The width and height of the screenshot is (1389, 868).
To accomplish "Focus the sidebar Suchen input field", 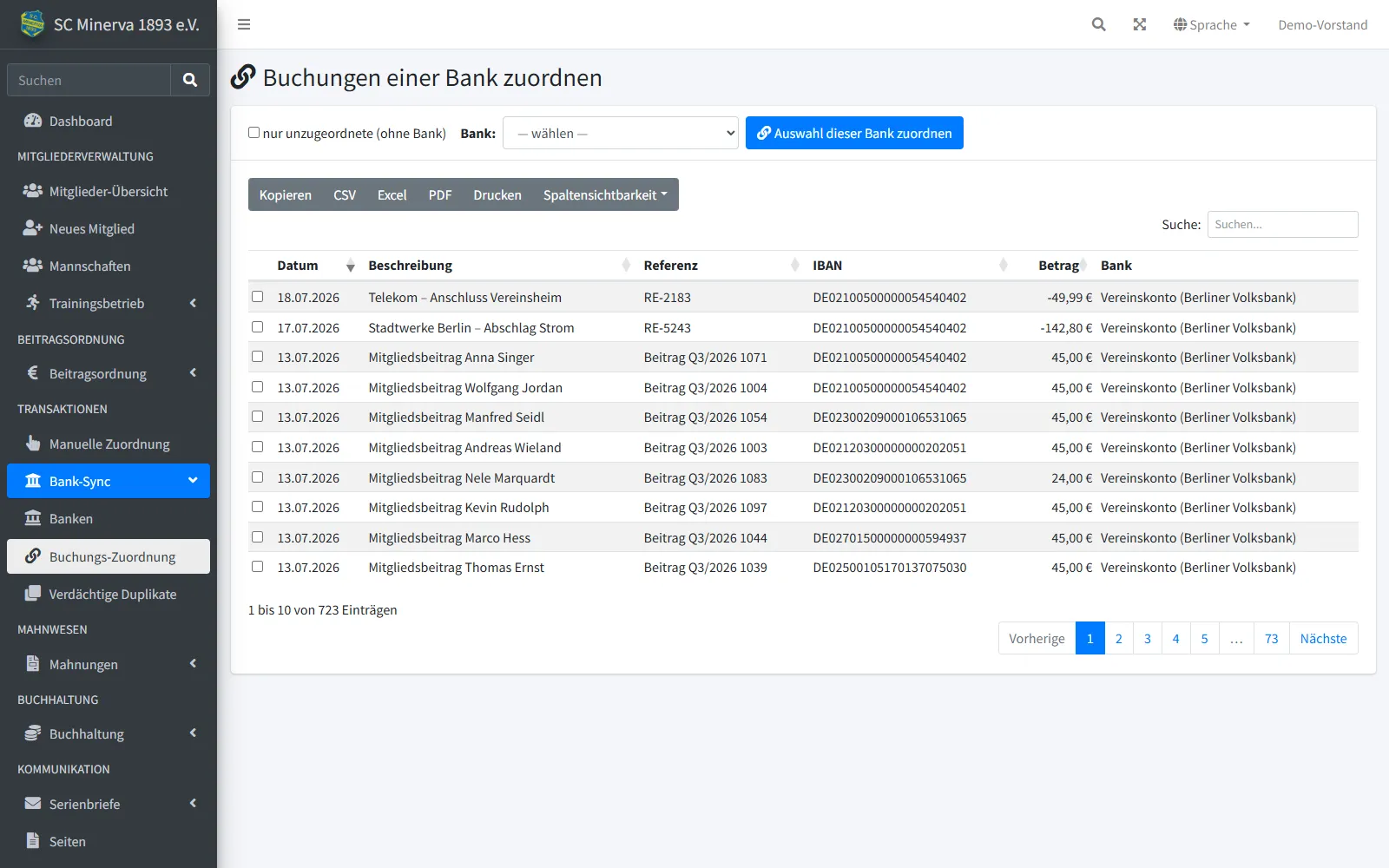I will 89,80.
